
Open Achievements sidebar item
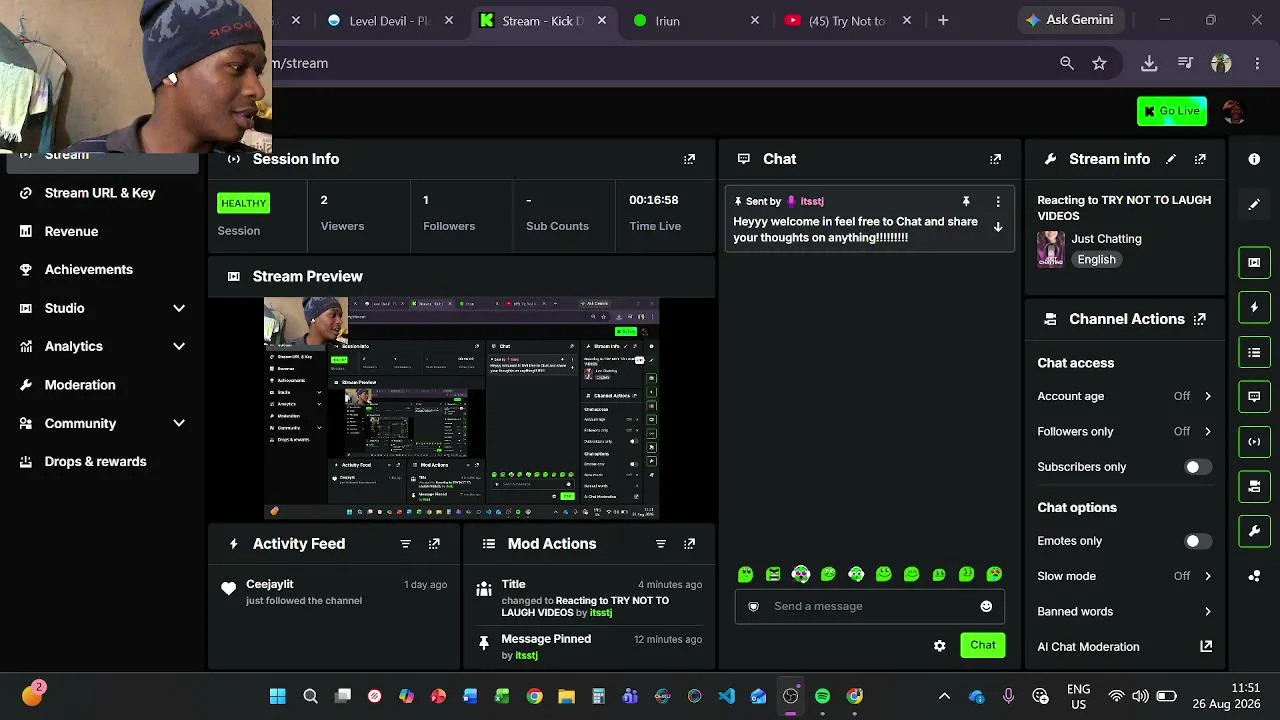click(89, 269)
